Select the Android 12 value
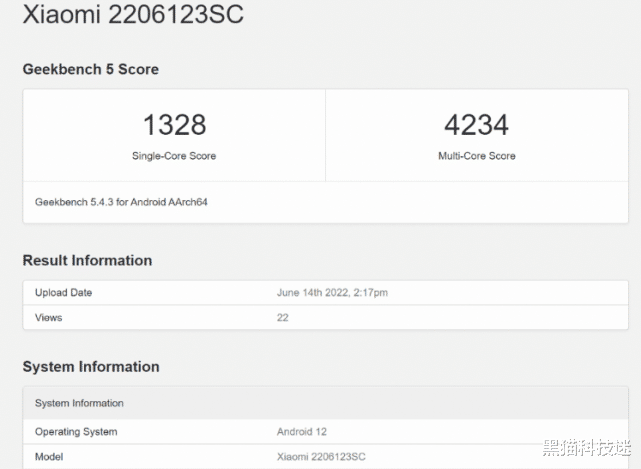 (301, 432)
